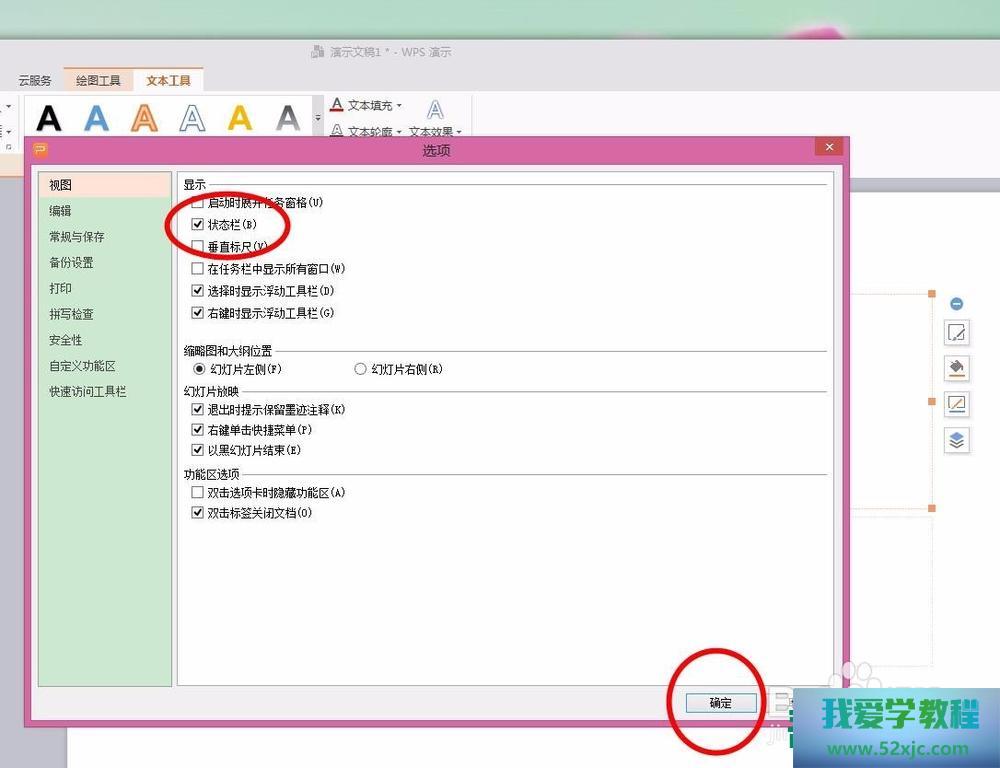Expand the text style gallery more arrow

click(x=318, y=118)
